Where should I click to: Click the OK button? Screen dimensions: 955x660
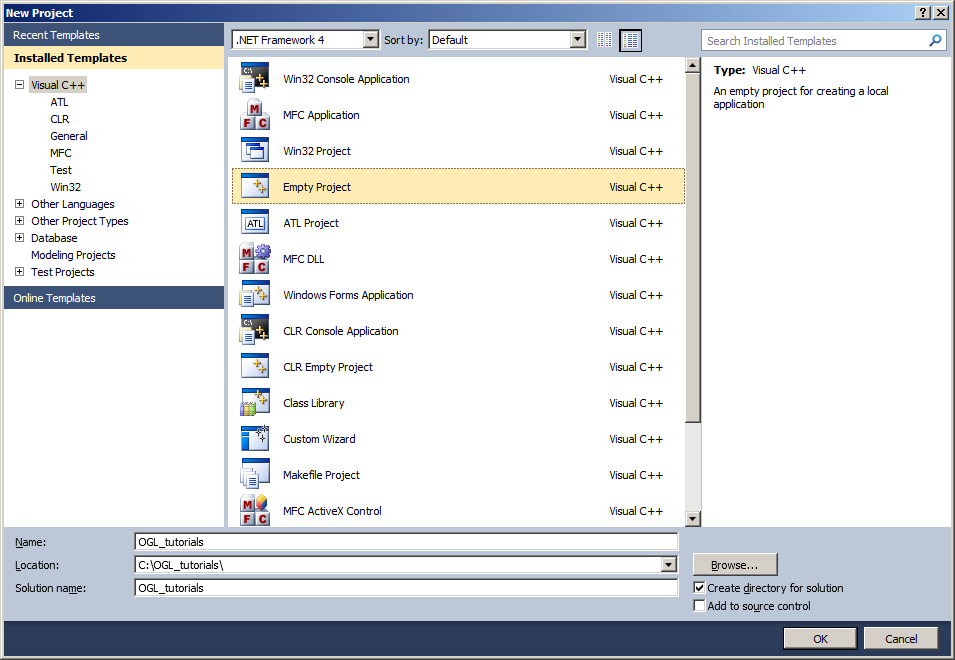click(820, 638)
